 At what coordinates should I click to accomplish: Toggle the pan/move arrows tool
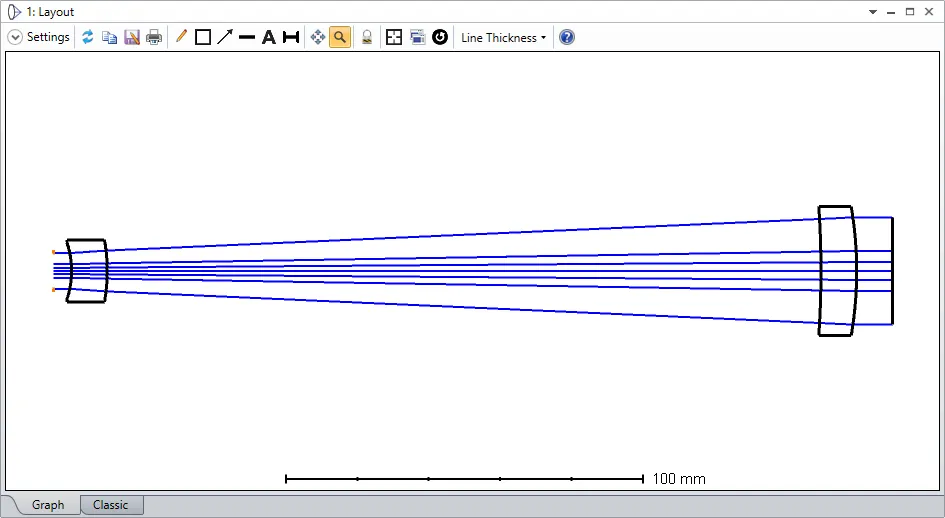tap(318, 37)
